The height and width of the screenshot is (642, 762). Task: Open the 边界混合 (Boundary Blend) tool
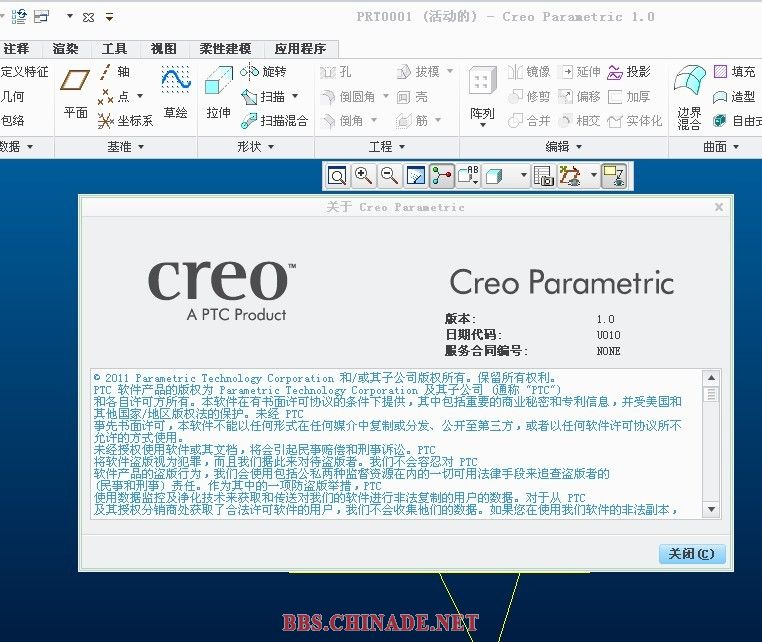690,97
